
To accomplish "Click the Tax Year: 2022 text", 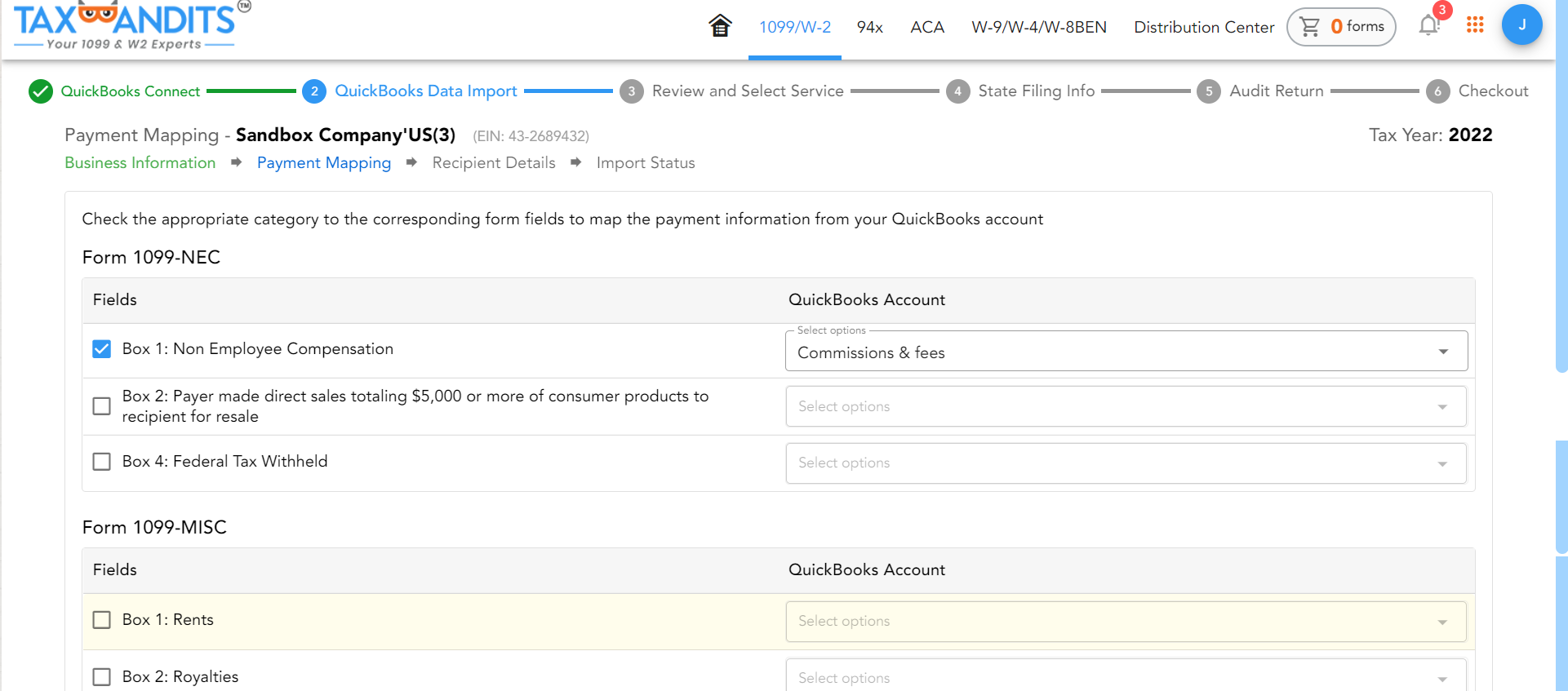I will 1430,135.
